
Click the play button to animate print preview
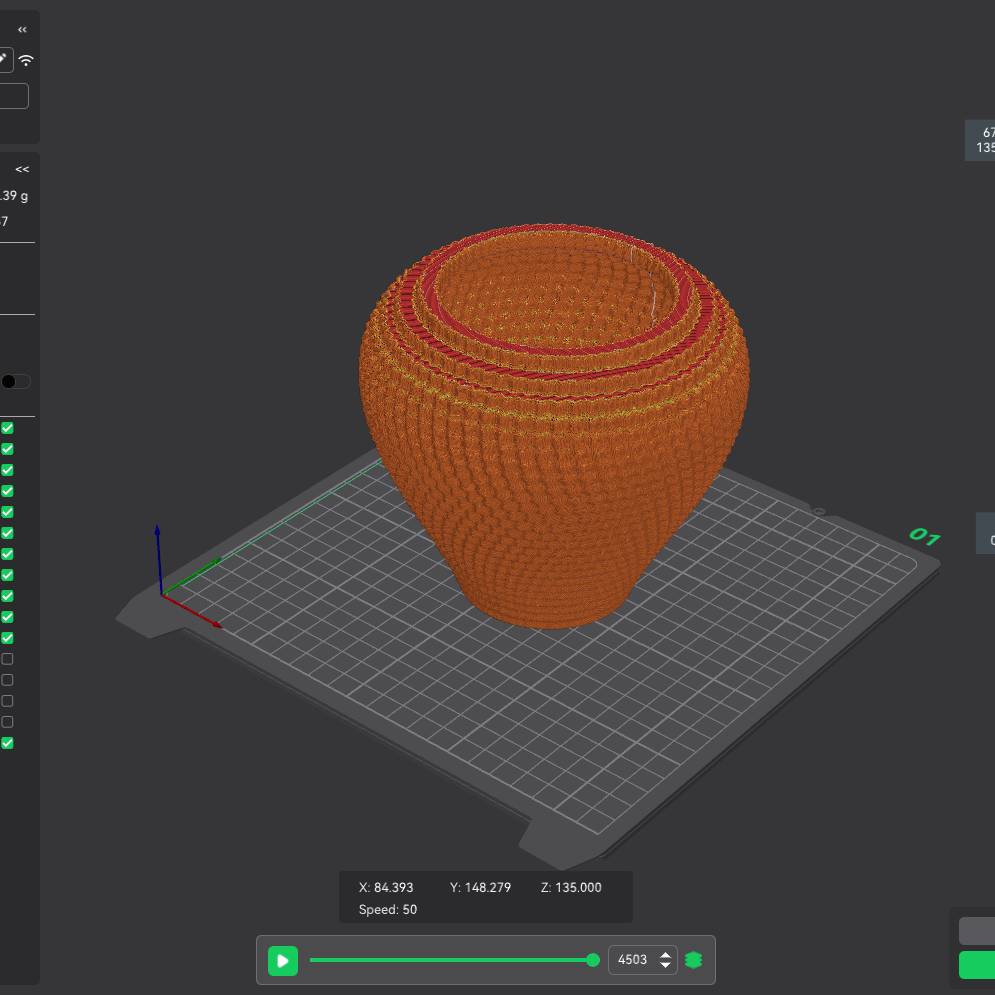283,960
